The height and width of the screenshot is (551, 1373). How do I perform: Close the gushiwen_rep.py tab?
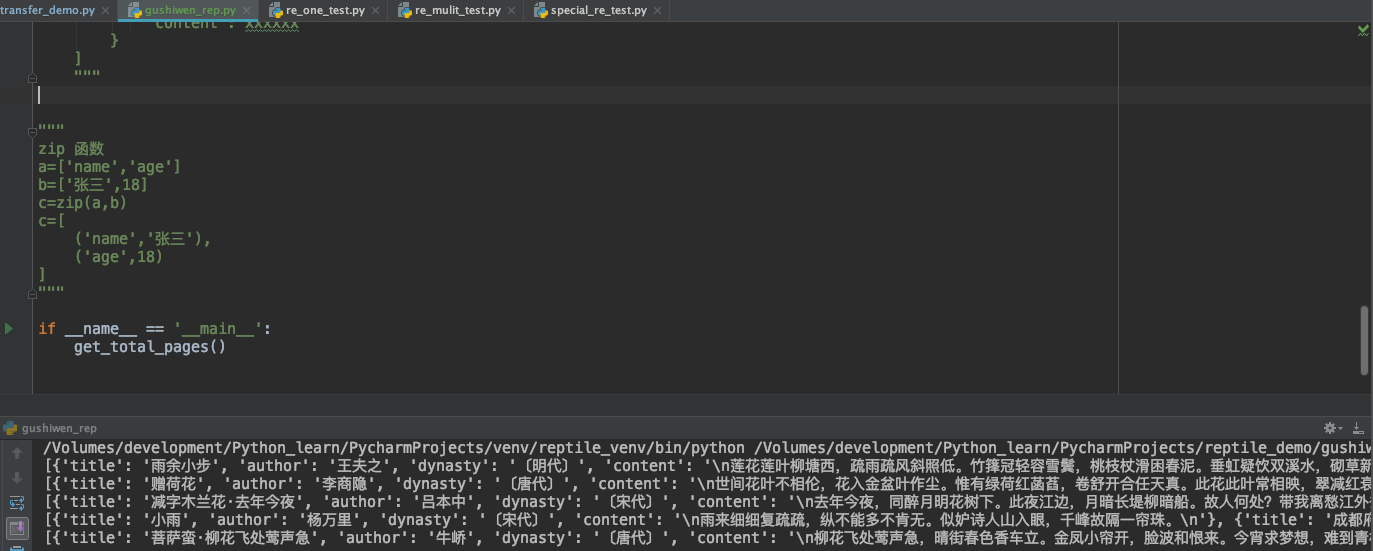tap(247, 11)
